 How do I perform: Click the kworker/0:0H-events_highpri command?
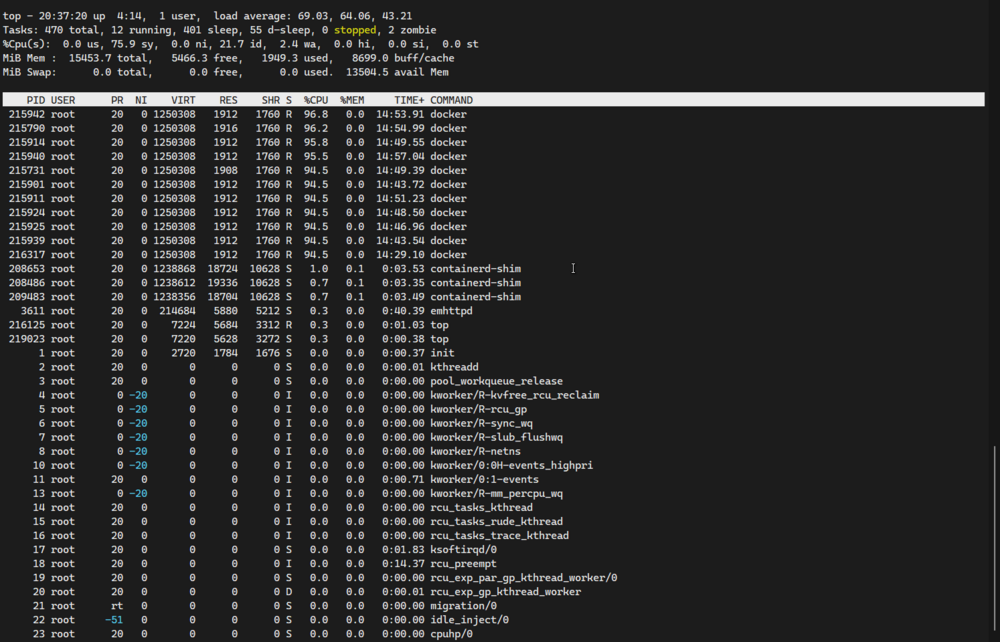click(x=512, y=465)
